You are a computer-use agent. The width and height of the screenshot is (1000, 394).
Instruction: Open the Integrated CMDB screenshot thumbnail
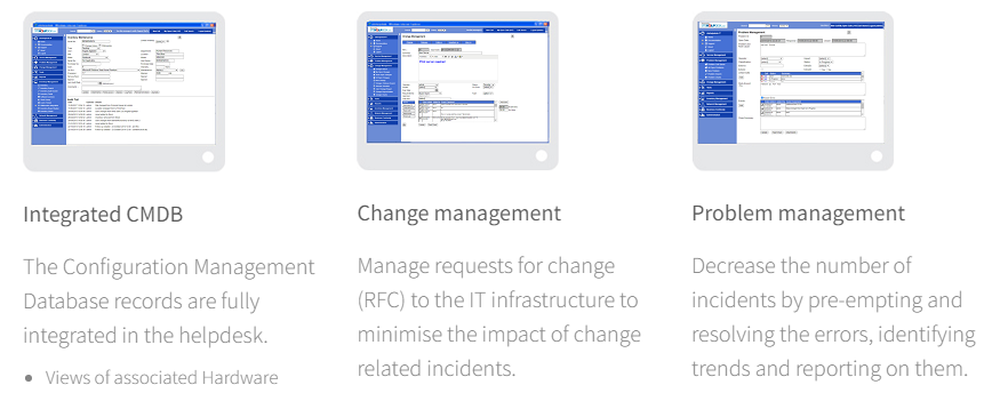pyautogui.click(x=124, y=91)
